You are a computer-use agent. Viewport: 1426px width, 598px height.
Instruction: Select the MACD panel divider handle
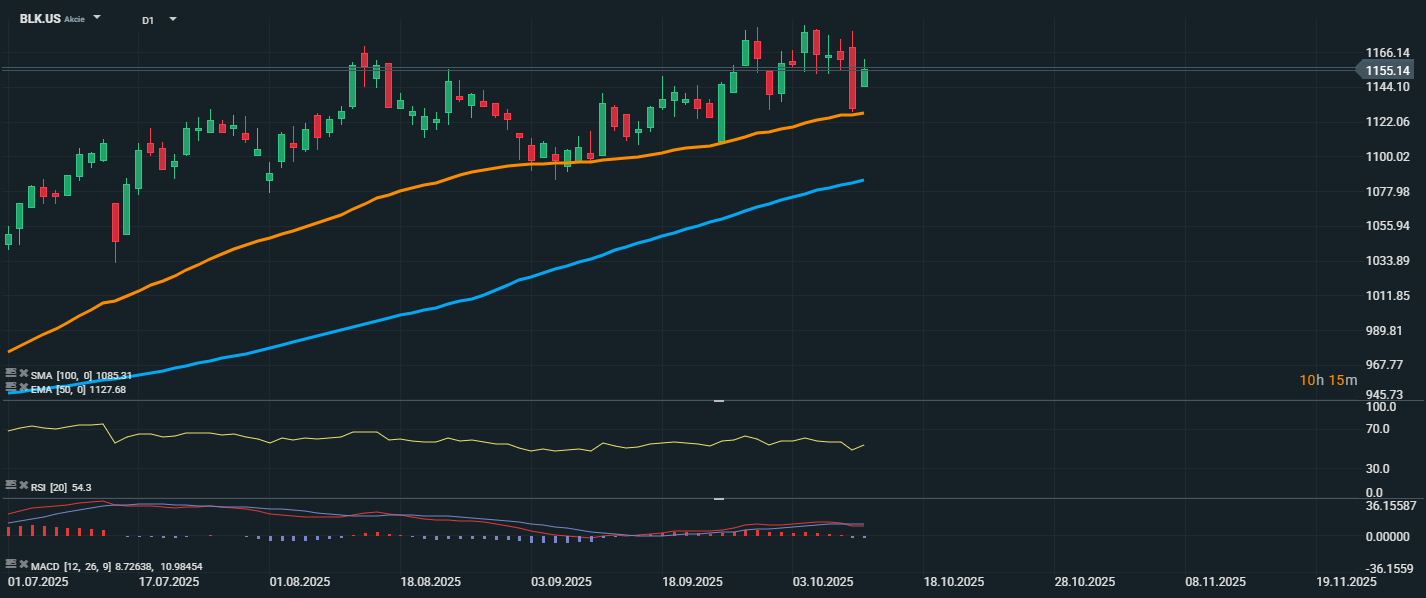coord(718,498)
